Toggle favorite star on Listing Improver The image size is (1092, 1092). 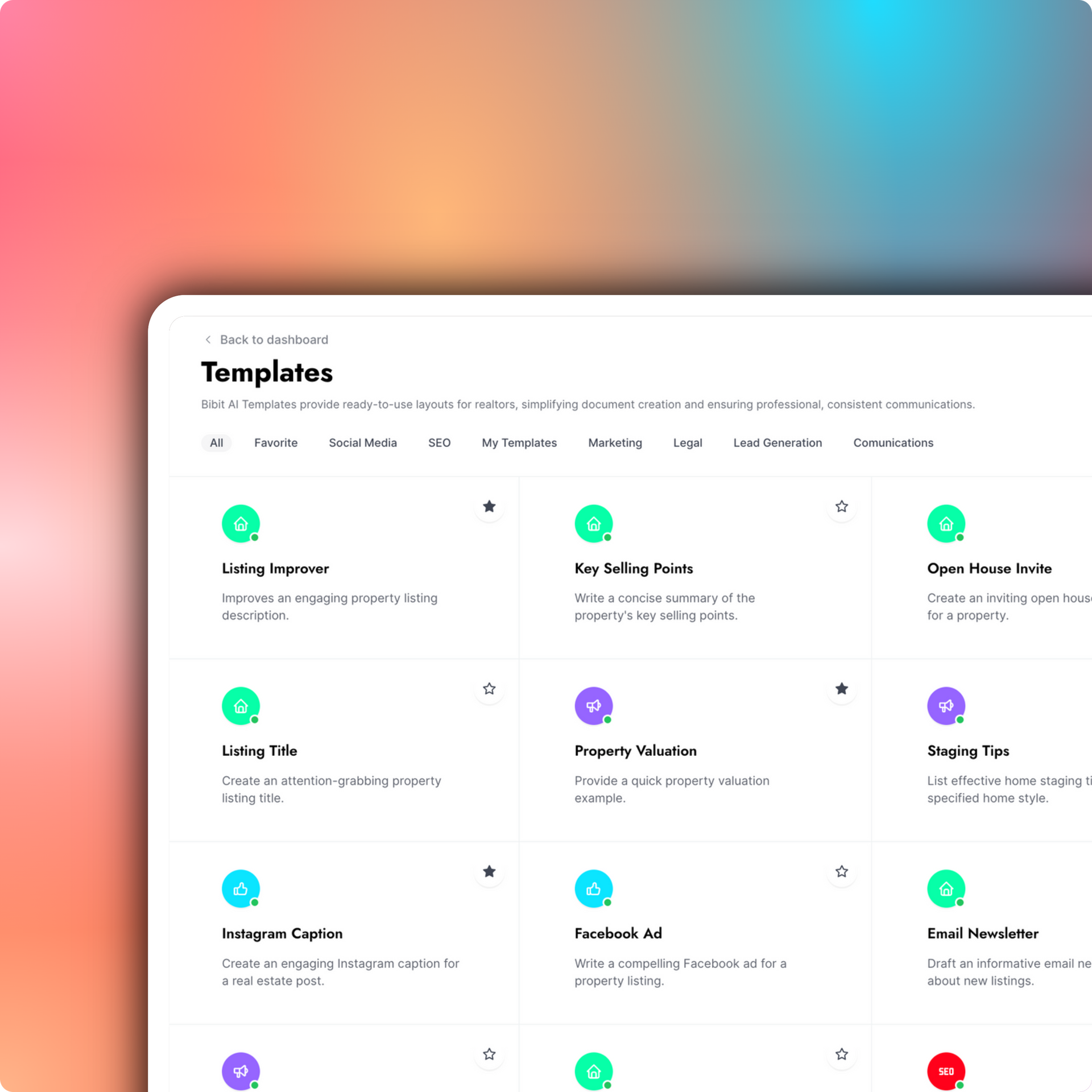click(489, 506)
